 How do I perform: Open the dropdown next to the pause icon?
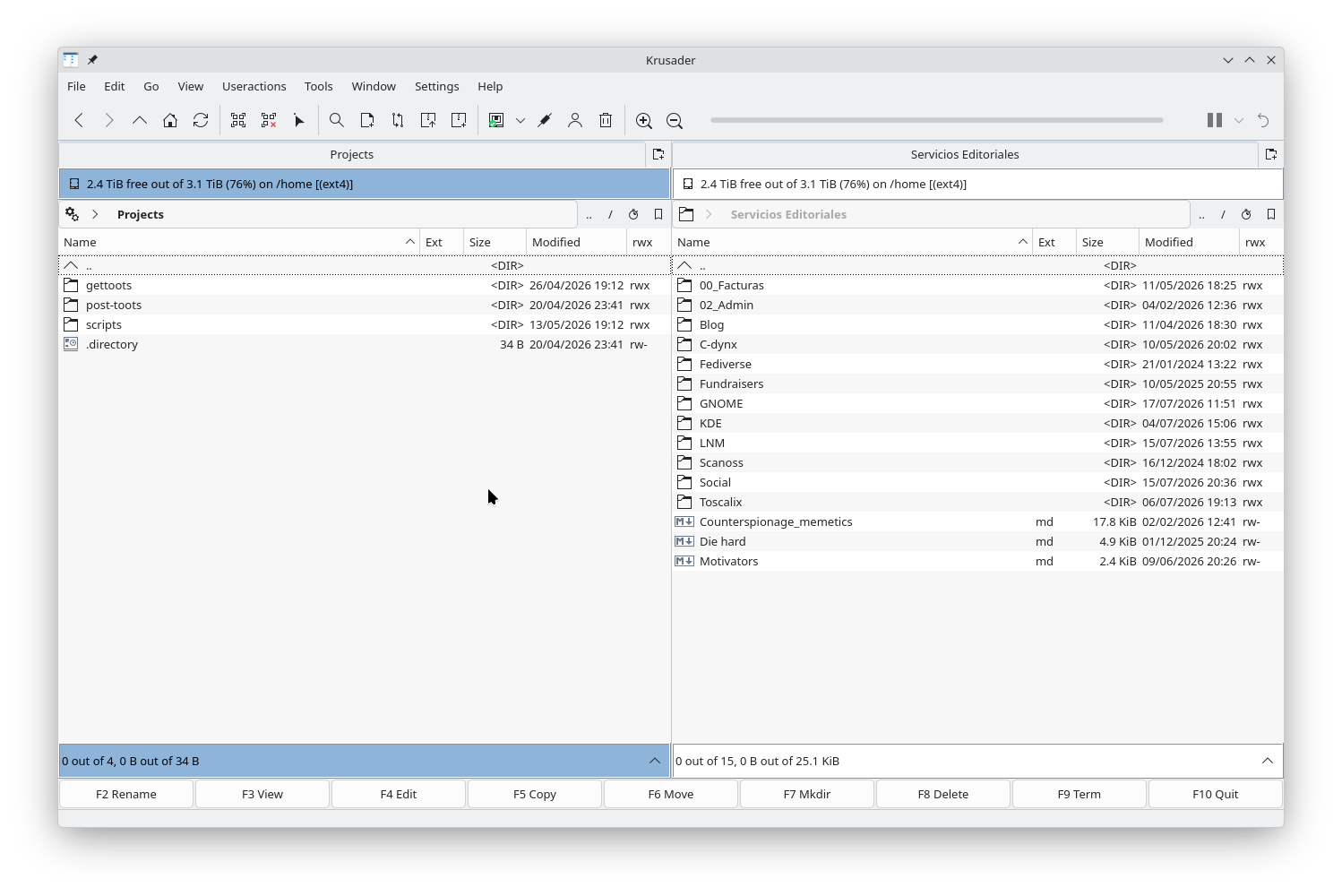[1239, 120]
